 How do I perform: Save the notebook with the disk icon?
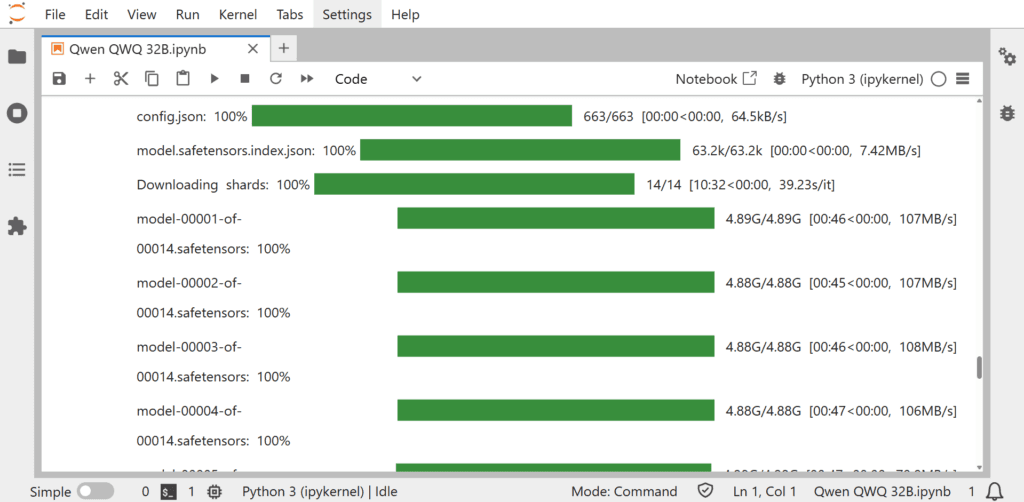[x=59, y=79]
